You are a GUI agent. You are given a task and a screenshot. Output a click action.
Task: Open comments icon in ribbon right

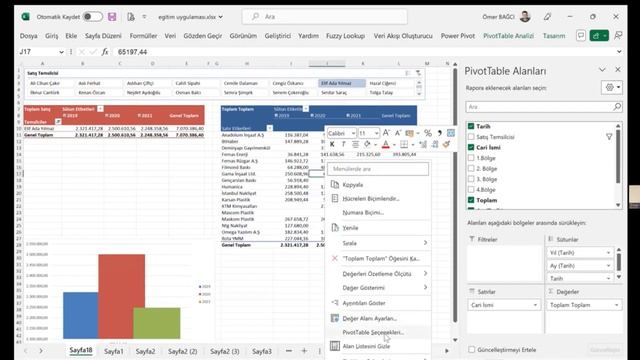[580, 36]
